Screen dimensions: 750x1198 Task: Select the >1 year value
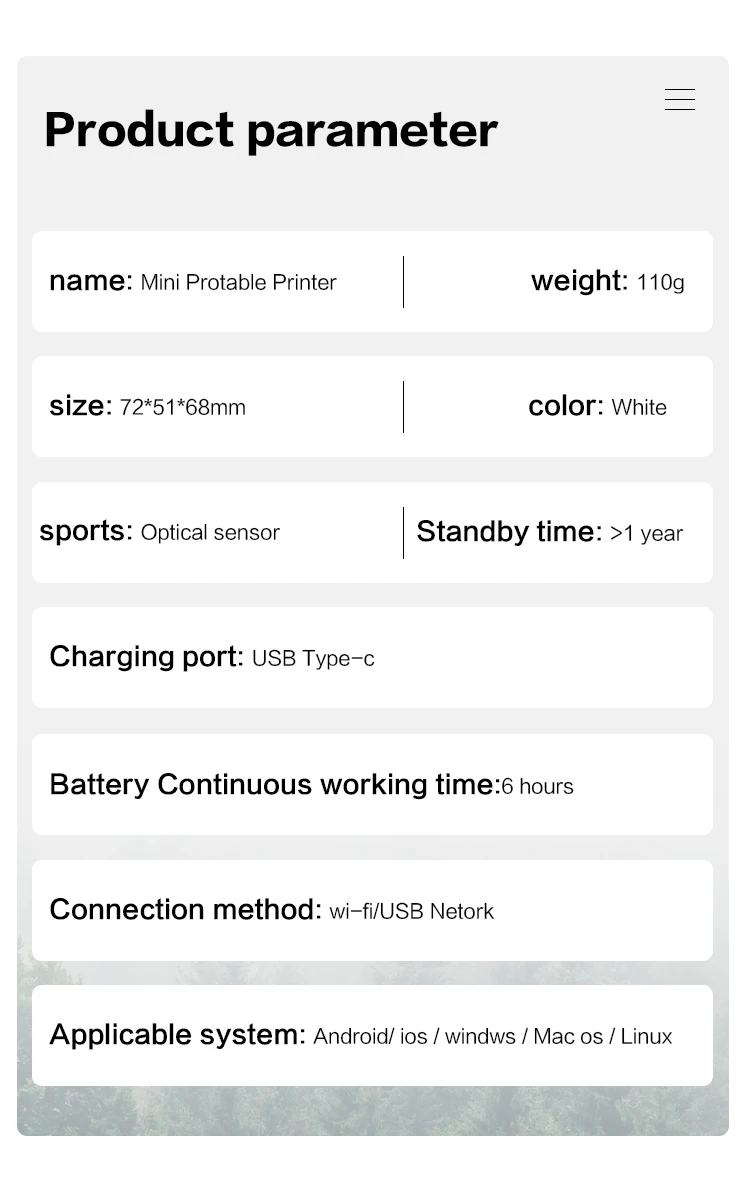646,534
